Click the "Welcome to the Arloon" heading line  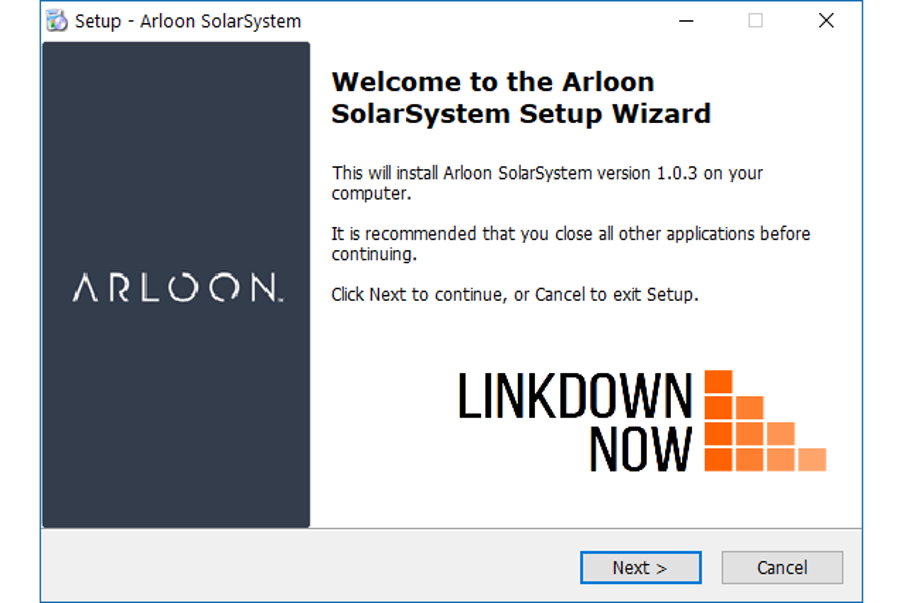coord(492,82)
